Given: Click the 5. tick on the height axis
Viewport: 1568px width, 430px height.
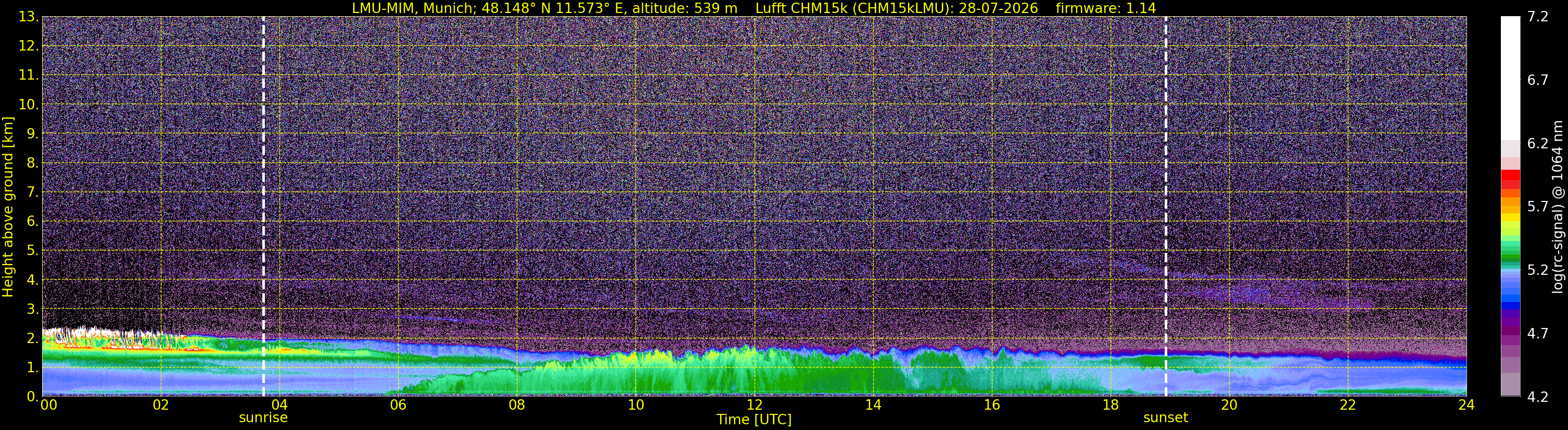Looking at the screenshot, I should click(x=33, y=250).
